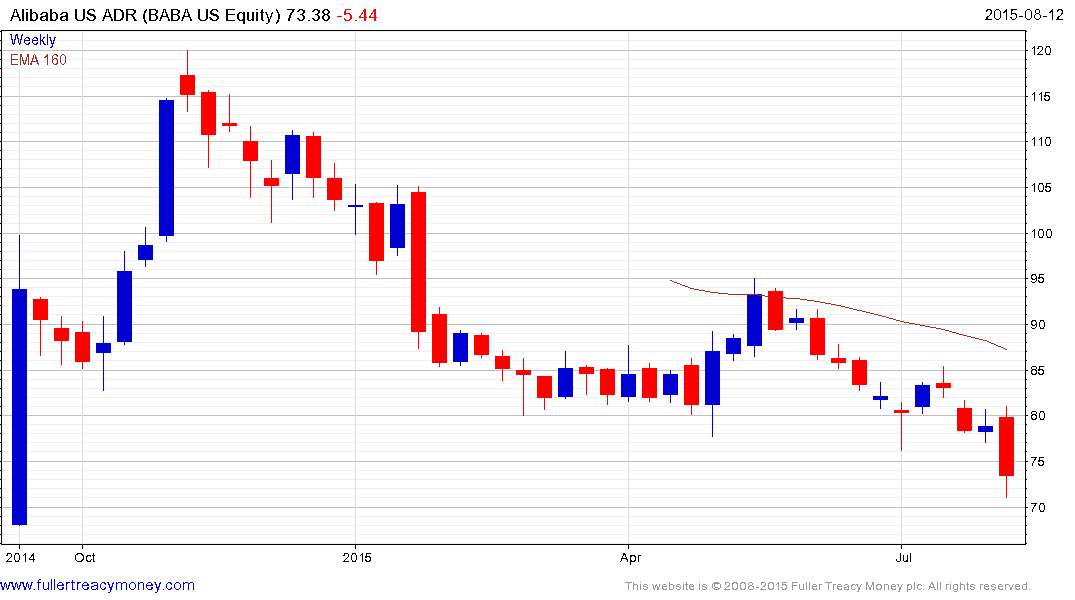Viewport: 1075px width, 600px height.
Task: Click the Jul time axis label
Action: point(904,557)
